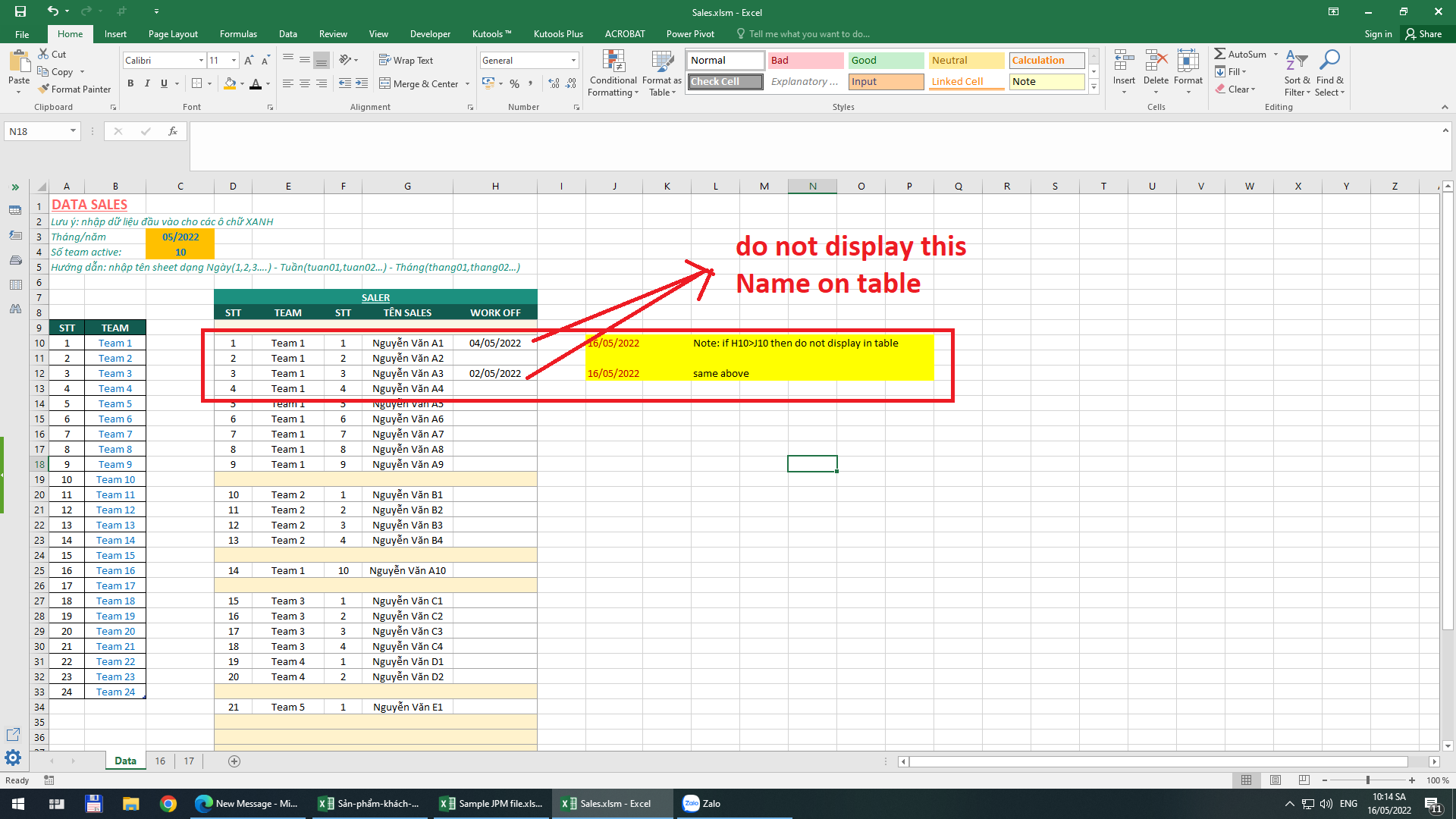Viewport: 1456px width, 819px height.
Task: Open the Name Box dropdown arrow
Action: [x=73, y=131]
